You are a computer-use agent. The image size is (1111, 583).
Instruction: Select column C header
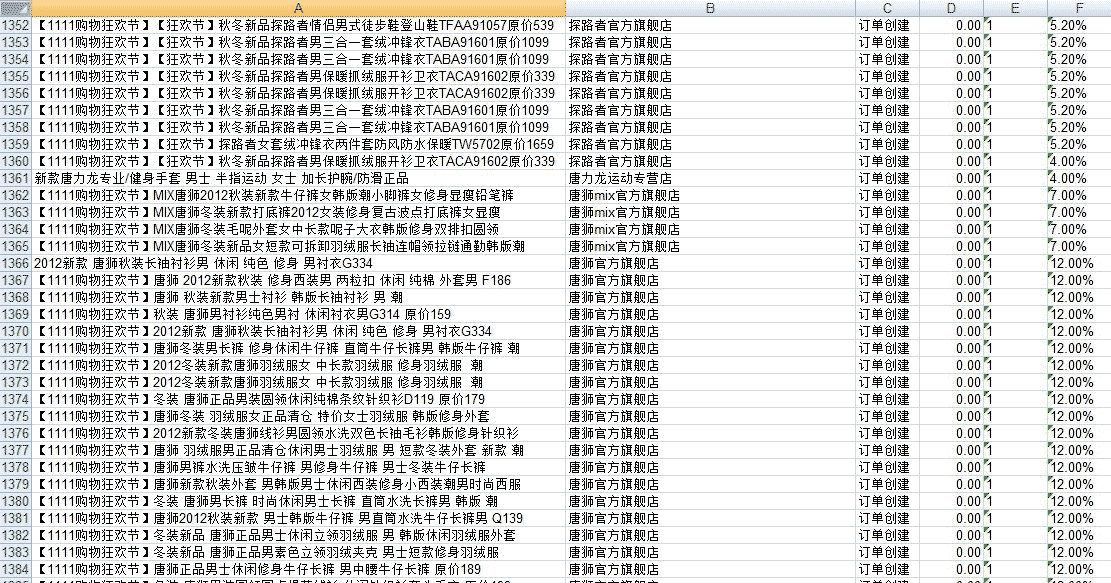[x=887, y=8]
